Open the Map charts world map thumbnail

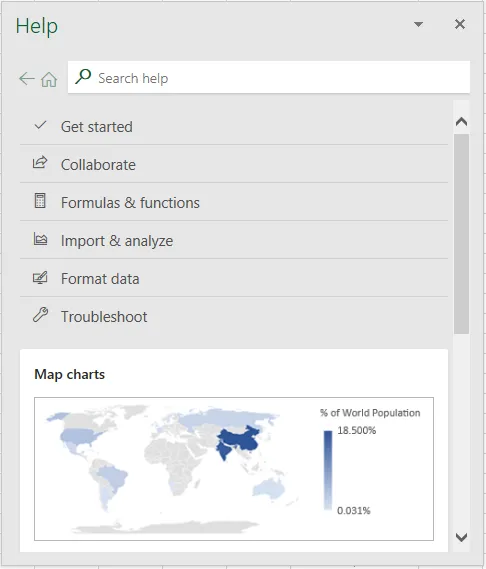234,469
